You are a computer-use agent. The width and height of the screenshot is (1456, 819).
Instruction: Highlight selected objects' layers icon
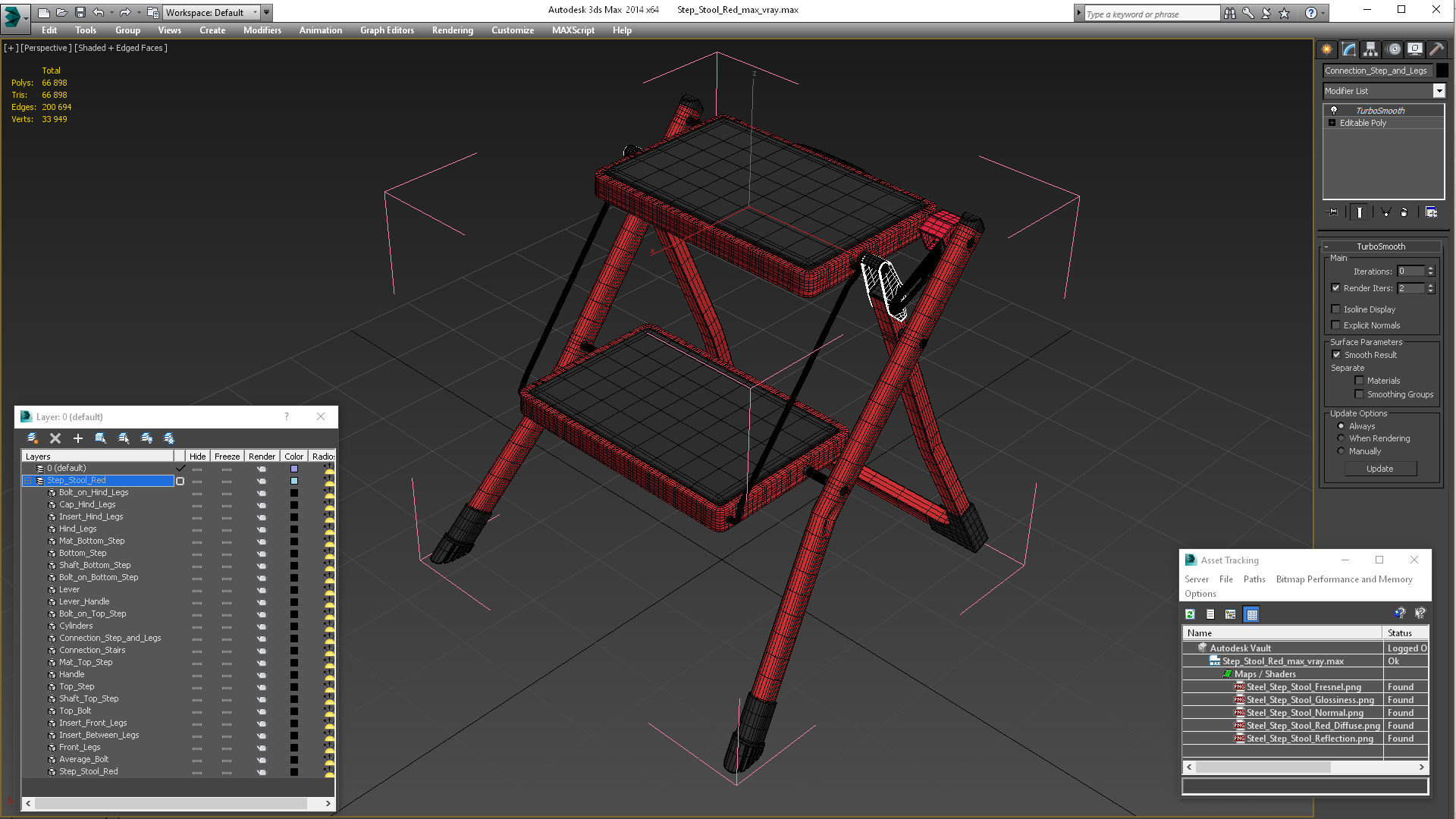tap(124, 438)
